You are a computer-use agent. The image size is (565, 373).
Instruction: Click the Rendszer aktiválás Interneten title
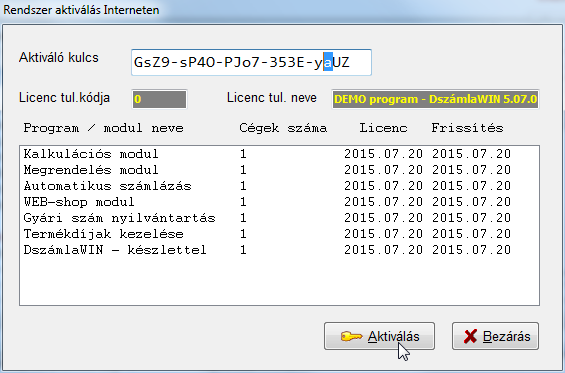click(x=81, y=10)
